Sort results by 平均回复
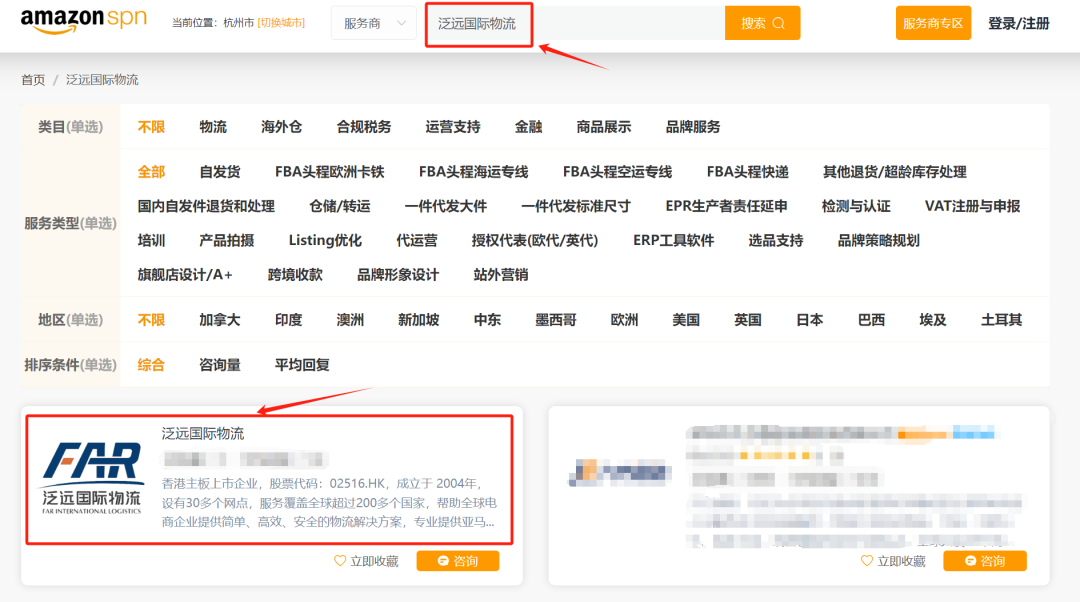Screen dimensions: 1080x602 (x=302, y=365)
